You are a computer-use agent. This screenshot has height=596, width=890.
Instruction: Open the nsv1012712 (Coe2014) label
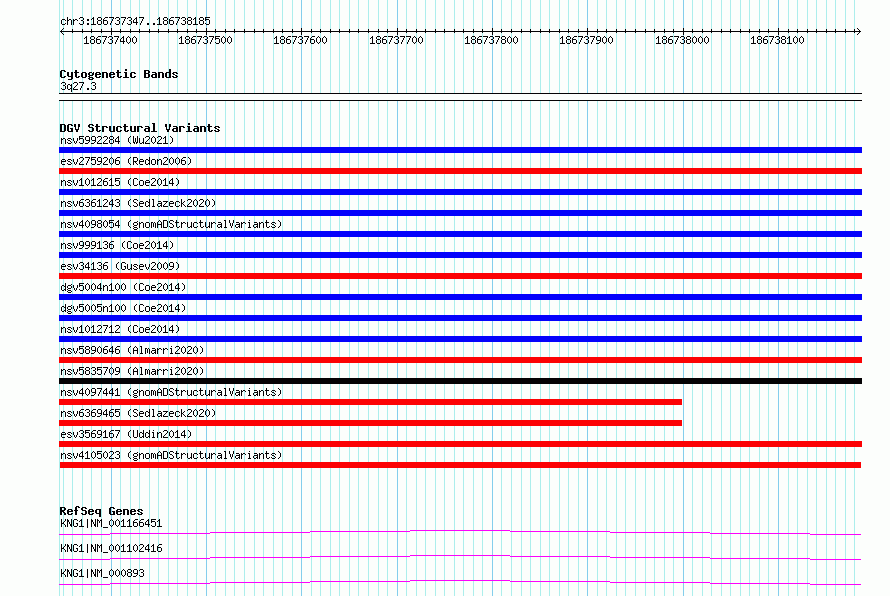pyautogui.click(x=120, y=329)
